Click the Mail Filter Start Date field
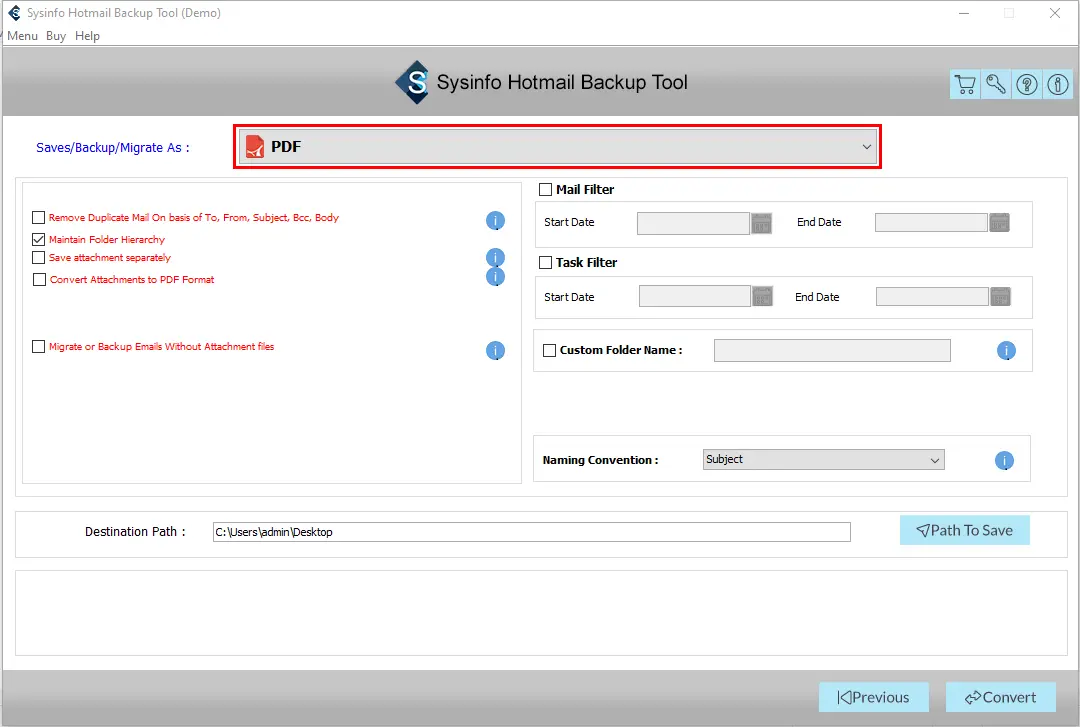 click(693, 223)
